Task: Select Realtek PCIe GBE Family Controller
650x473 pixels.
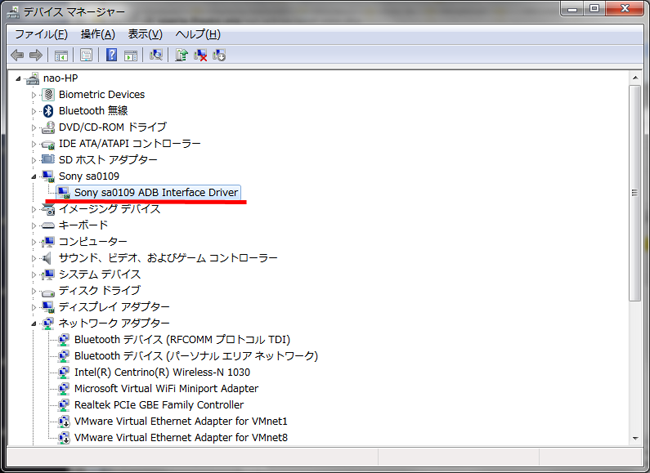Action: click(x=159, y=405)
